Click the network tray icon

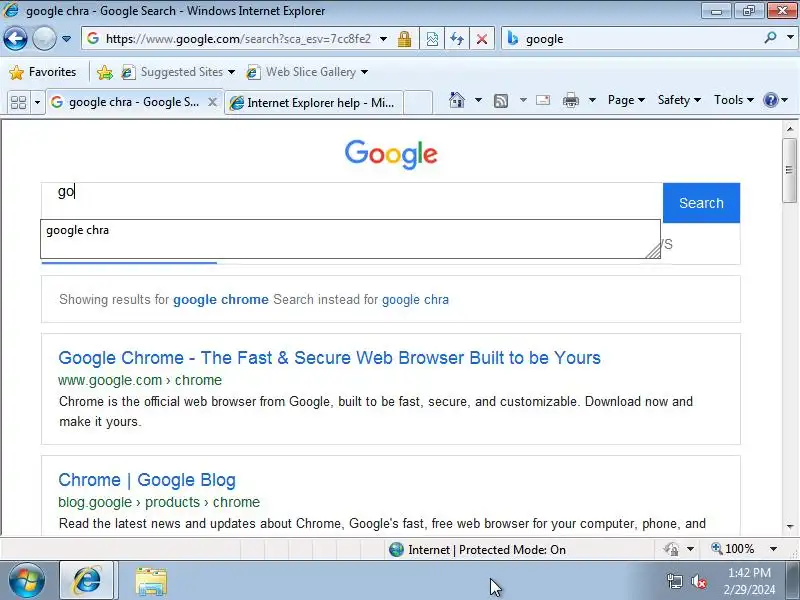coord(674,581)
